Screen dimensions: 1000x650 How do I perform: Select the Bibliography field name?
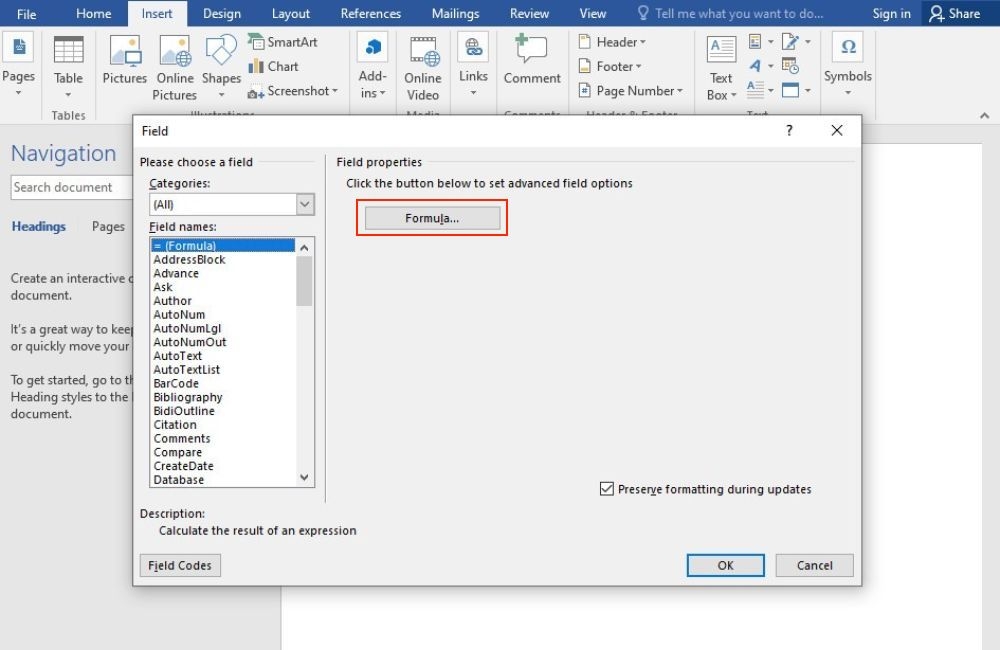coord(223,397)
